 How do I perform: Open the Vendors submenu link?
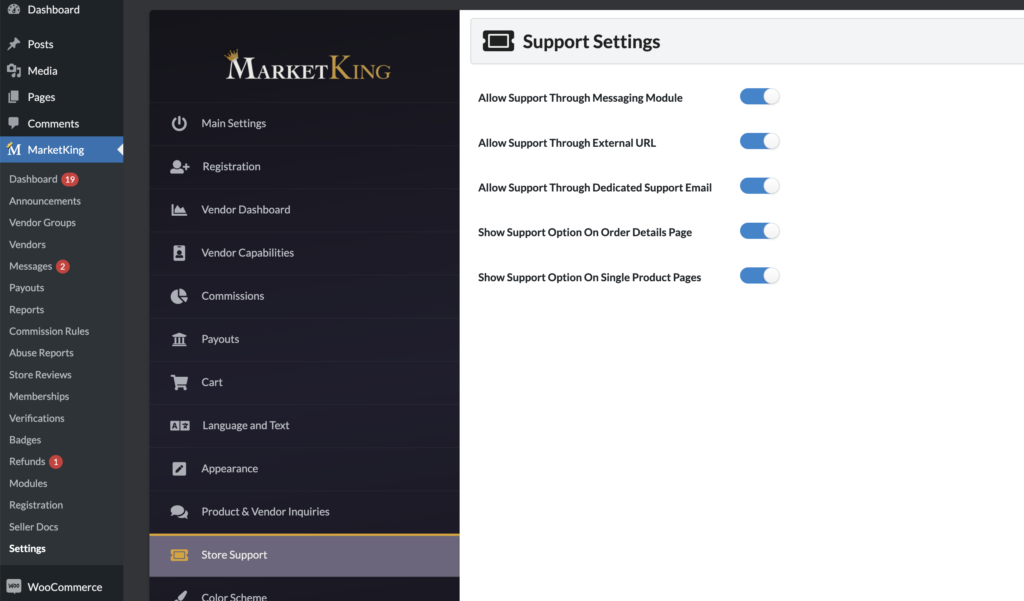coord(27,244)
